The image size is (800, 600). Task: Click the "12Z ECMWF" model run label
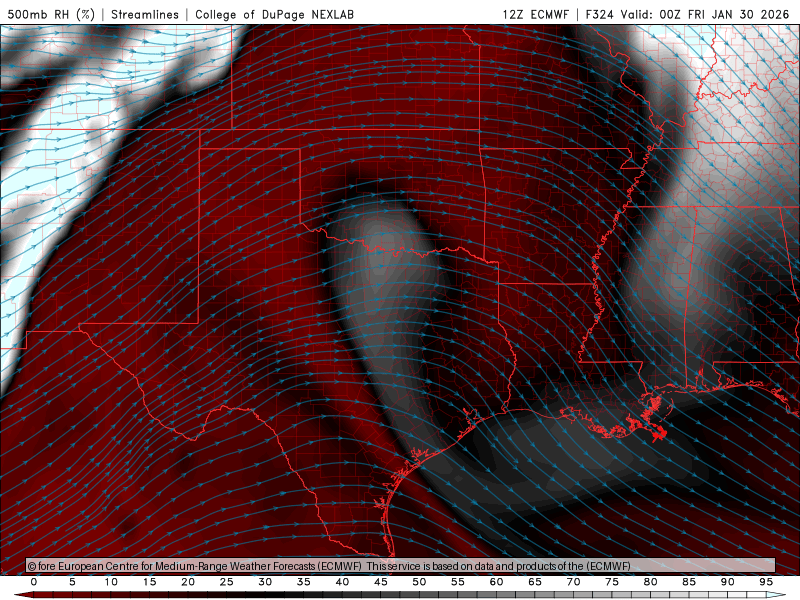tap(535, 14)
